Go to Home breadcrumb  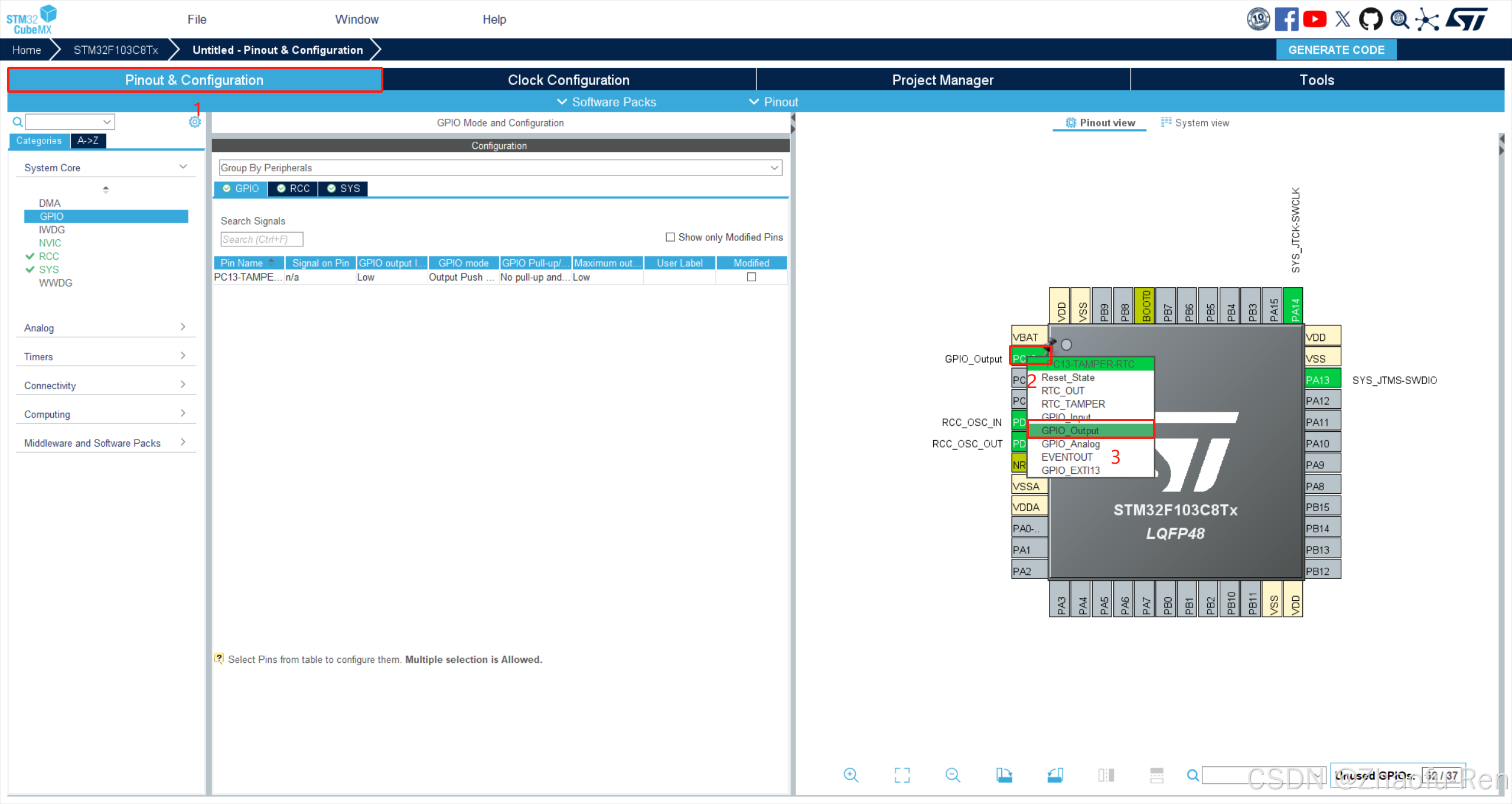pyautogui.click(x=27, y=50)
